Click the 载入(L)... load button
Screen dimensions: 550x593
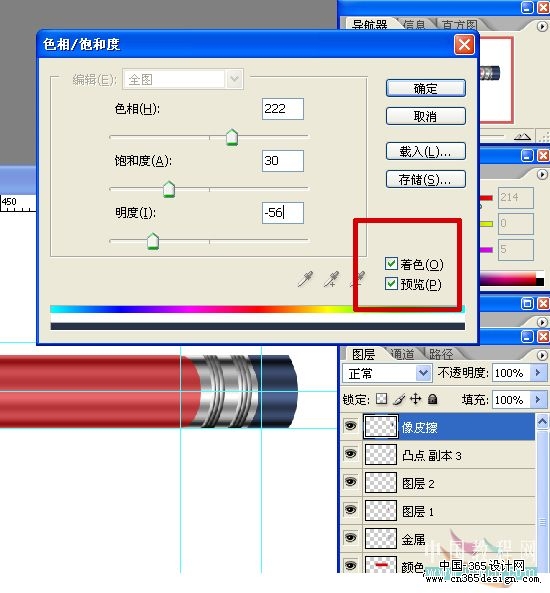426,151
